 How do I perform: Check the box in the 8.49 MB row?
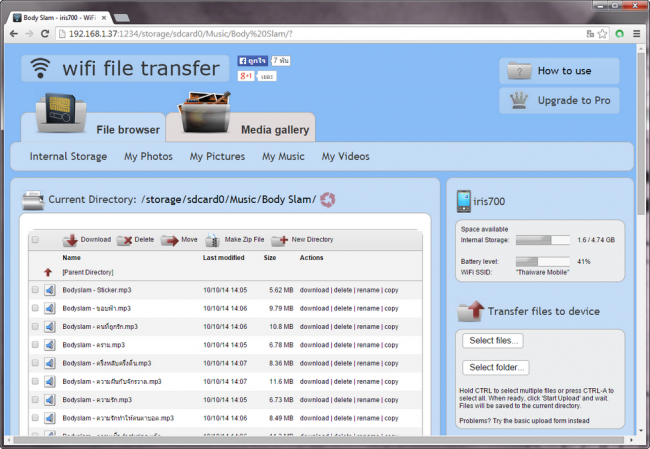35,418
